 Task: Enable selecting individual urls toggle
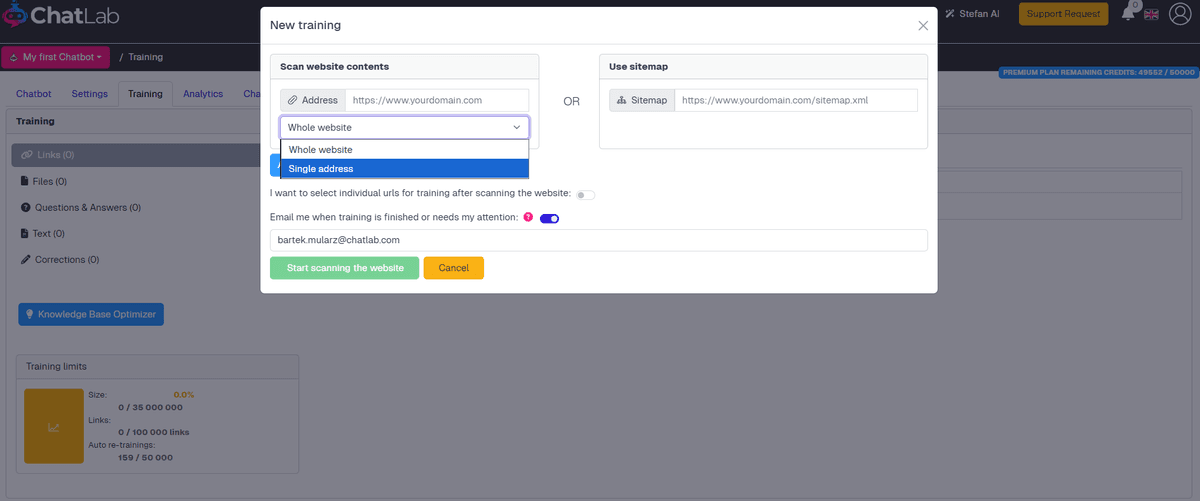[585, 194]
